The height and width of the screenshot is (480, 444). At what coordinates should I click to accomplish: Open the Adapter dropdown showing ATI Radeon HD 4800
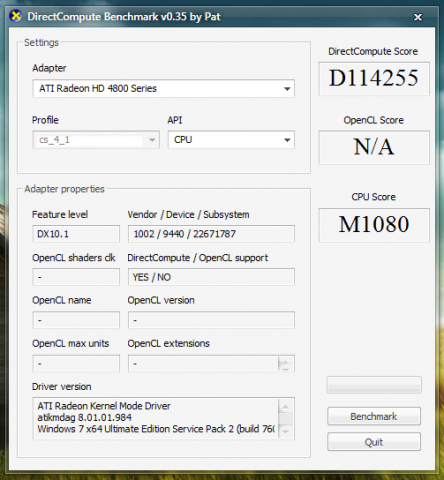click(x=164, y=88)
